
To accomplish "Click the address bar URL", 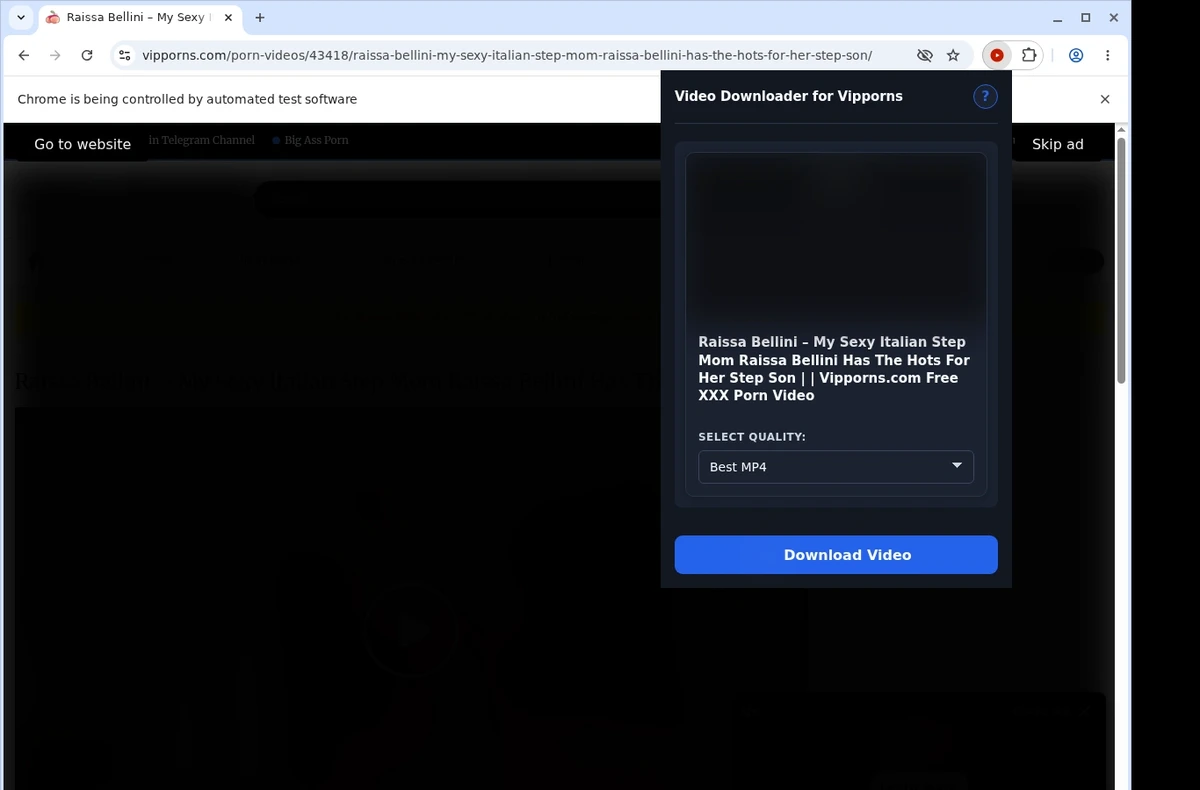I will [x=507, y=56].
